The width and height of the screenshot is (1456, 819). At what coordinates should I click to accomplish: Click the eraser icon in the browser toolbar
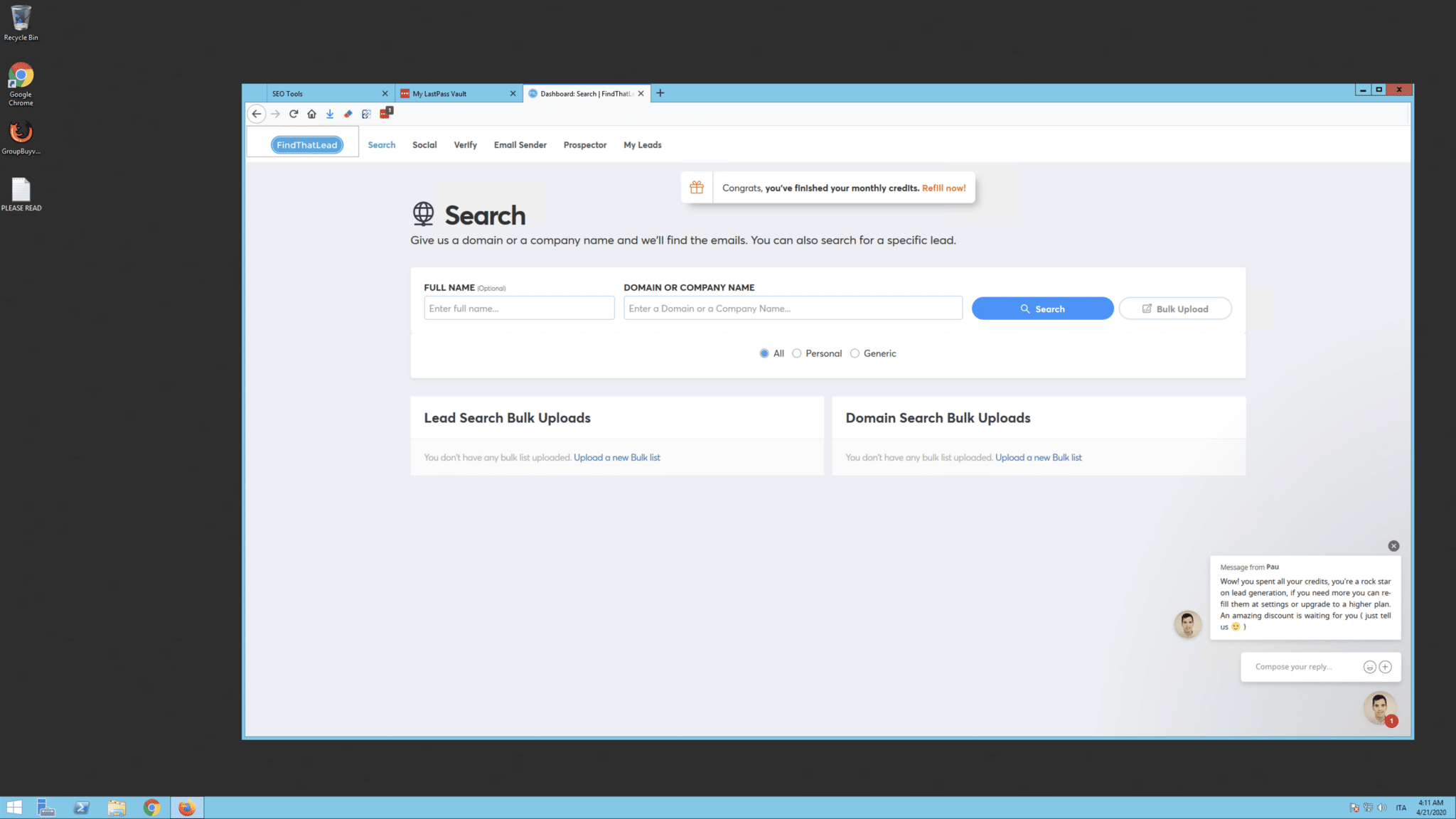pyautogui.click(x=348, y=114)
